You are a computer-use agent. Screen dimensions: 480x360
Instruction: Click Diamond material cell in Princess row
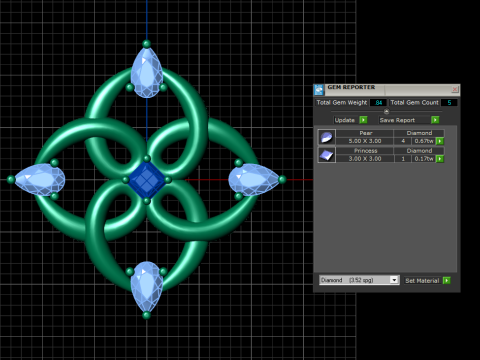[x=419, y=151]
